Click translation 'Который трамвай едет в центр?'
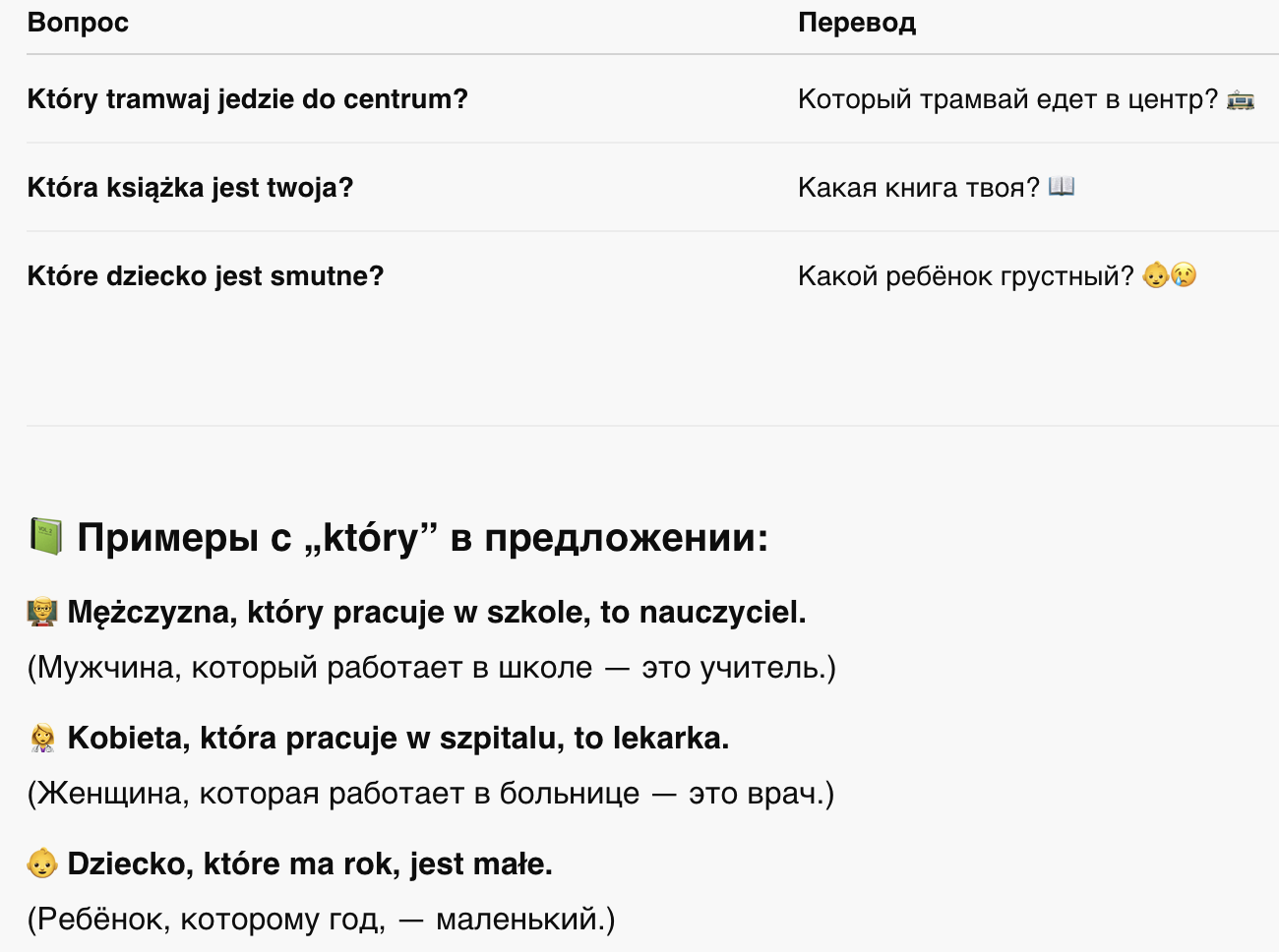Screen dimensions: 1279x952 coord(1008,99)
